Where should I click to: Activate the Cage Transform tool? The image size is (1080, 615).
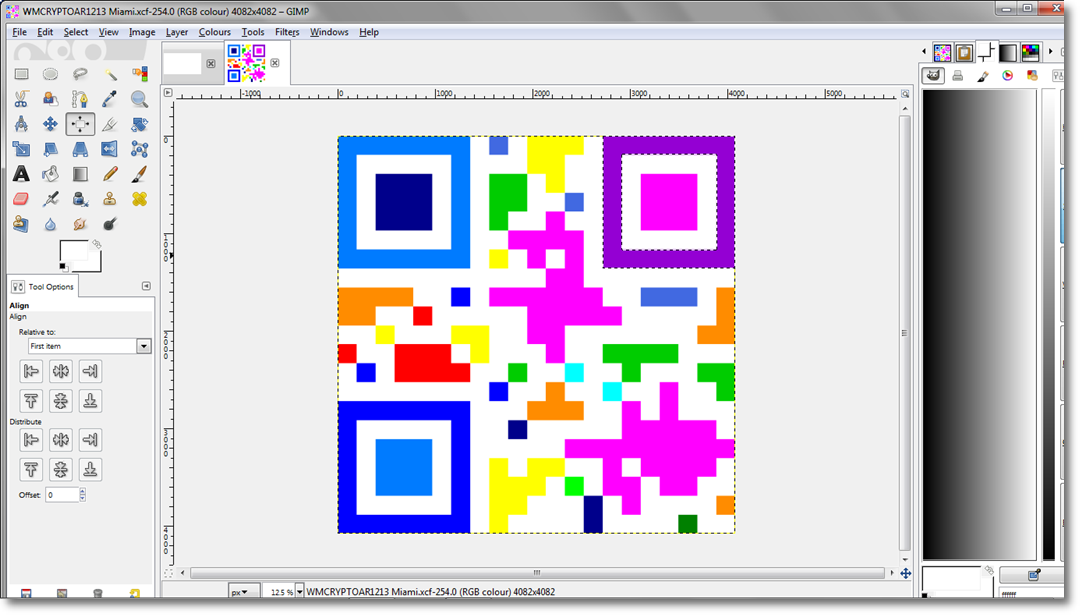pos(139,149)
